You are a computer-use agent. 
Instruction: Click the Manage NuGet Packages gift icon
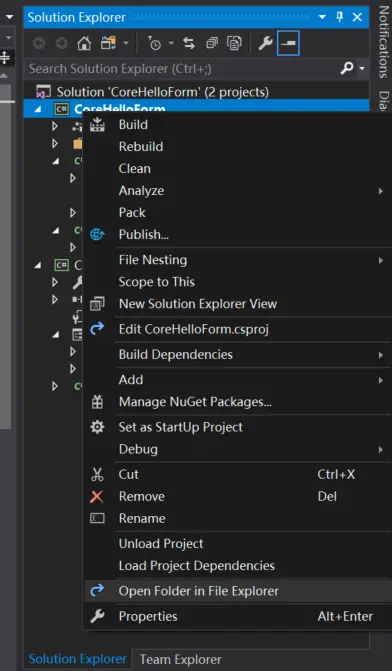(x=98, y=402)
